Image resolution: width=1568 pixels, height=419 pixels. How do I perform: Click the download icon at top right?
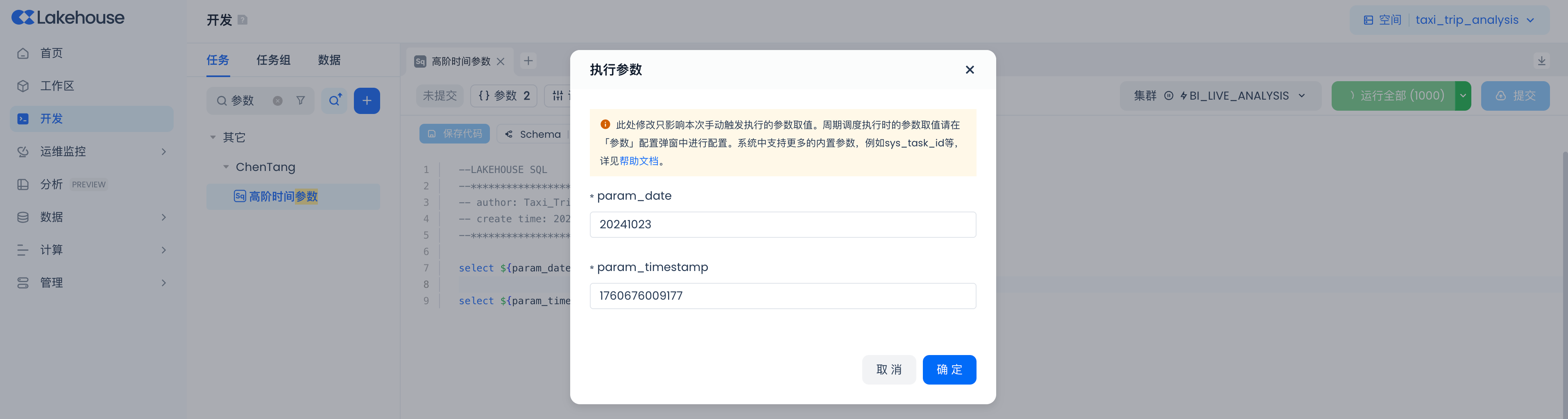[1541, 61]
